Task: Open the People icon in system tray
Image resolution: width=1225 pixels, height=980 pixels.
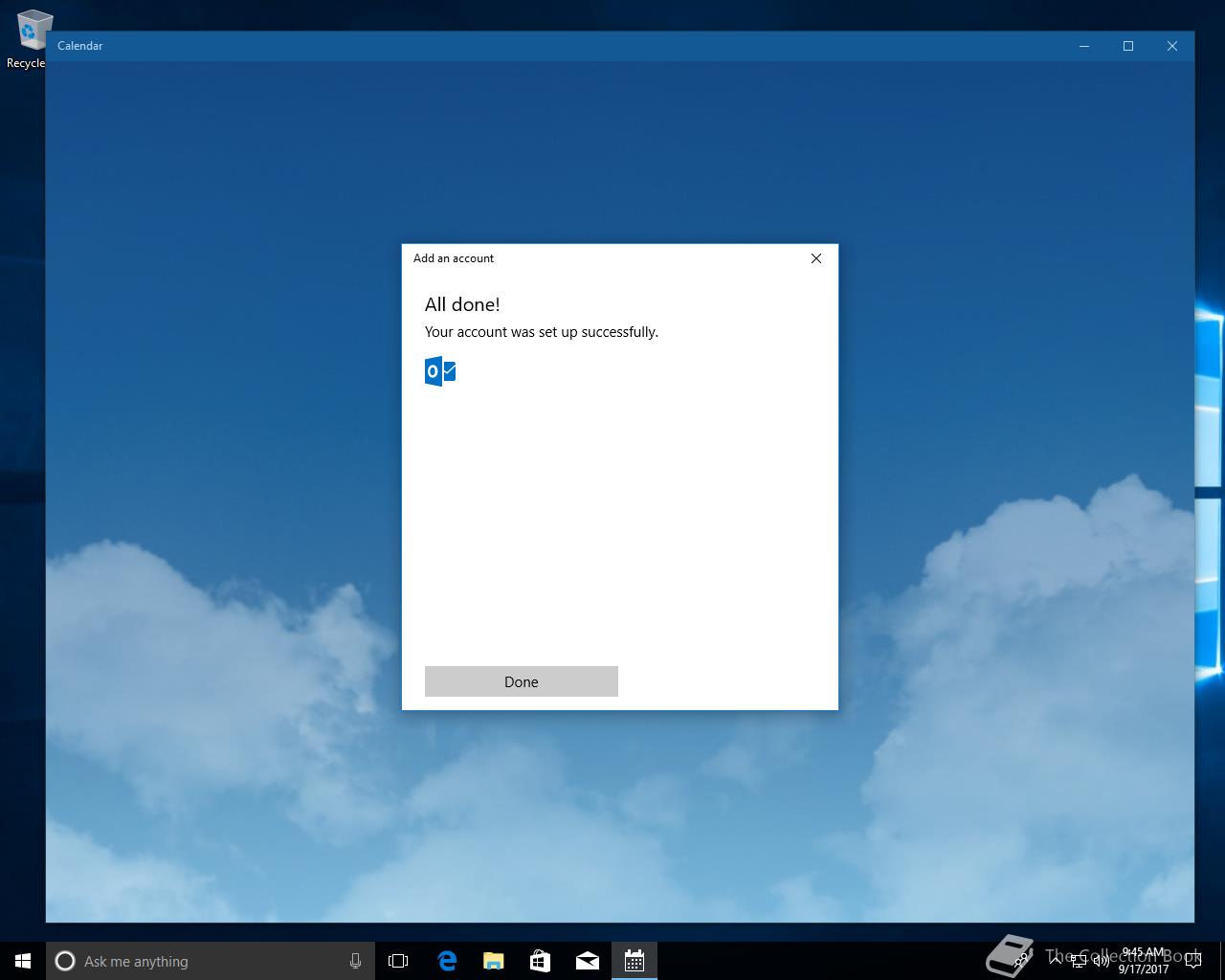Action: pos(1021,961)
